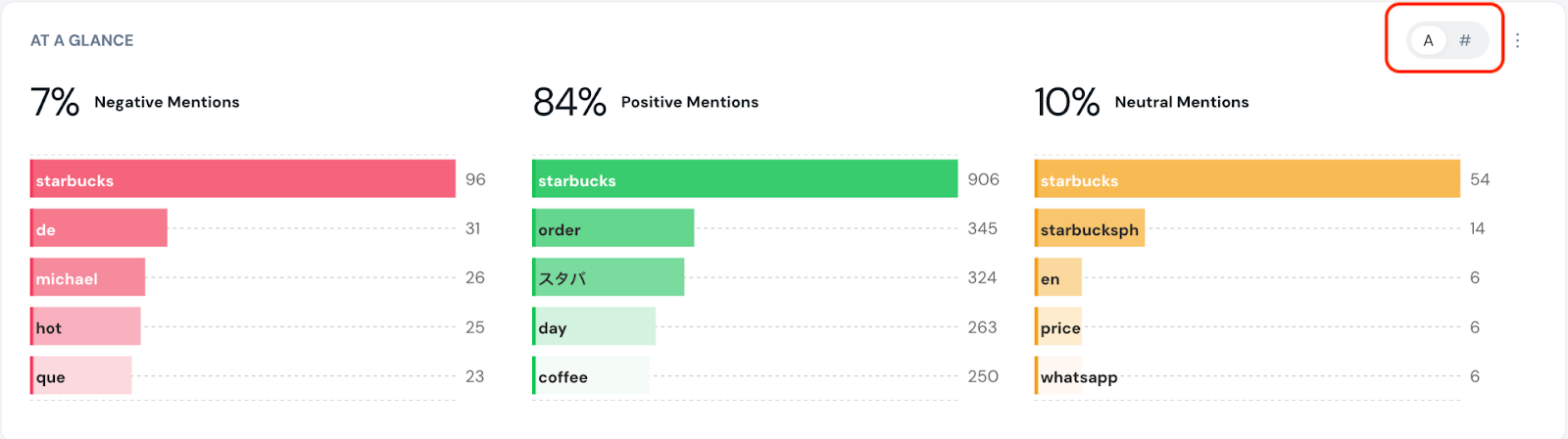Switch toggle to the A keywords view
This screenshot has height=439, width=1568.
coord(1428,40)
